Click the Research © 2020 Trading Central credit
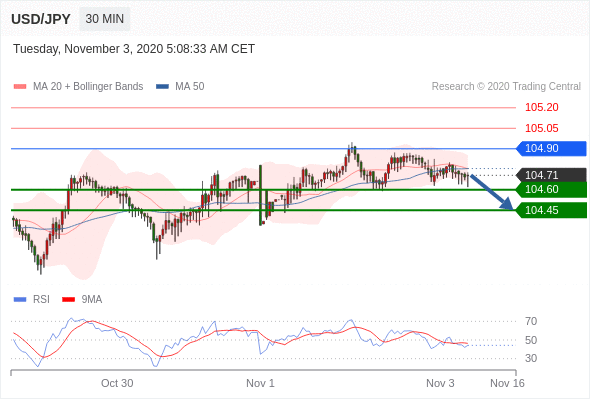This screenshot has height=400, width=590. pos(506,87)
